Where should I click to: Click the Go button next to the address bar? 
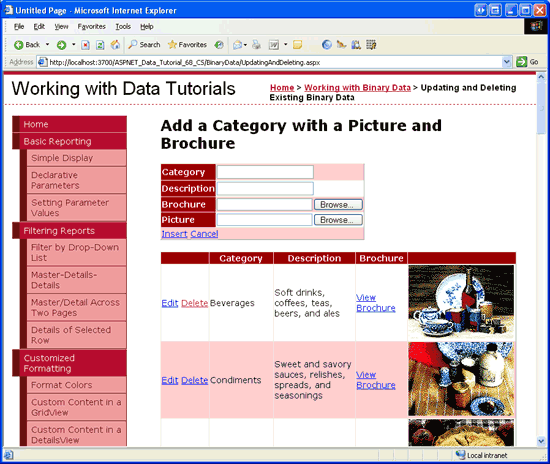pos(527,62)
